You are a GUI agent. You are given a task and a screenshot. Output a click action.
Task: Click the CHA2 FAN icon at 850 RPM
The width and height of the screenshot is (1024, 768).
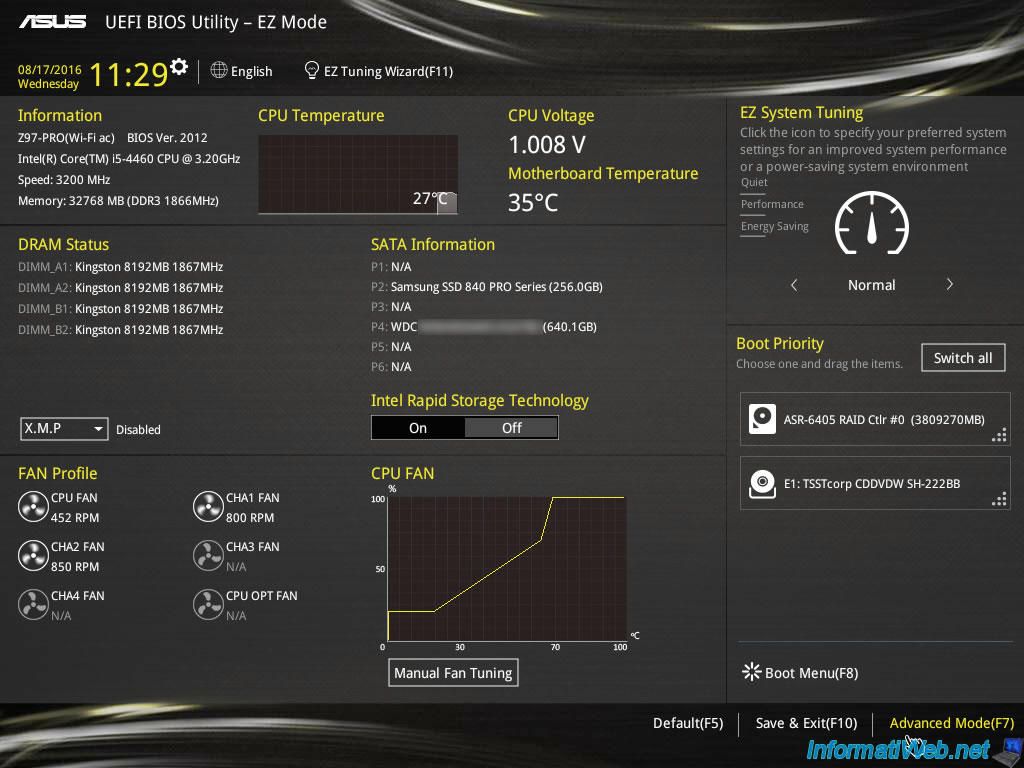click(32, 555)
